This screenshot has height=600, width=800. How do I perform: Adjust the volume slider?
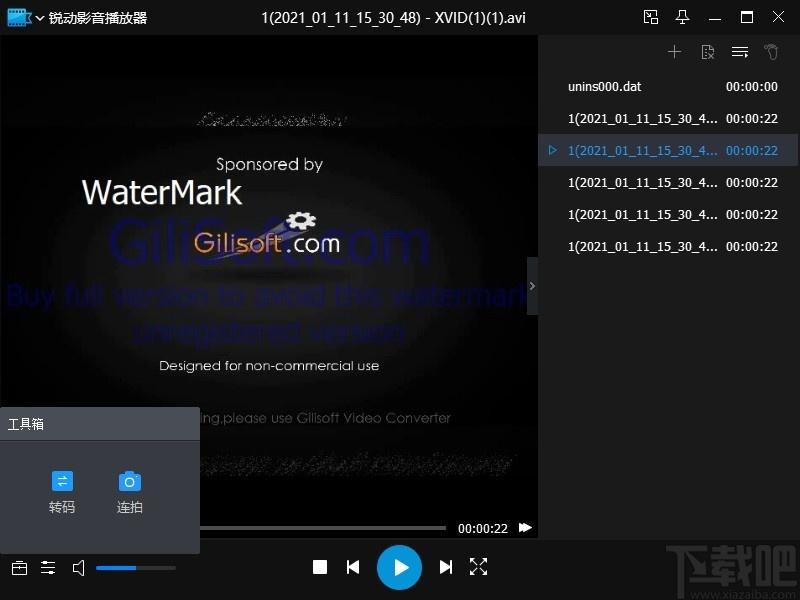[136, 567]
